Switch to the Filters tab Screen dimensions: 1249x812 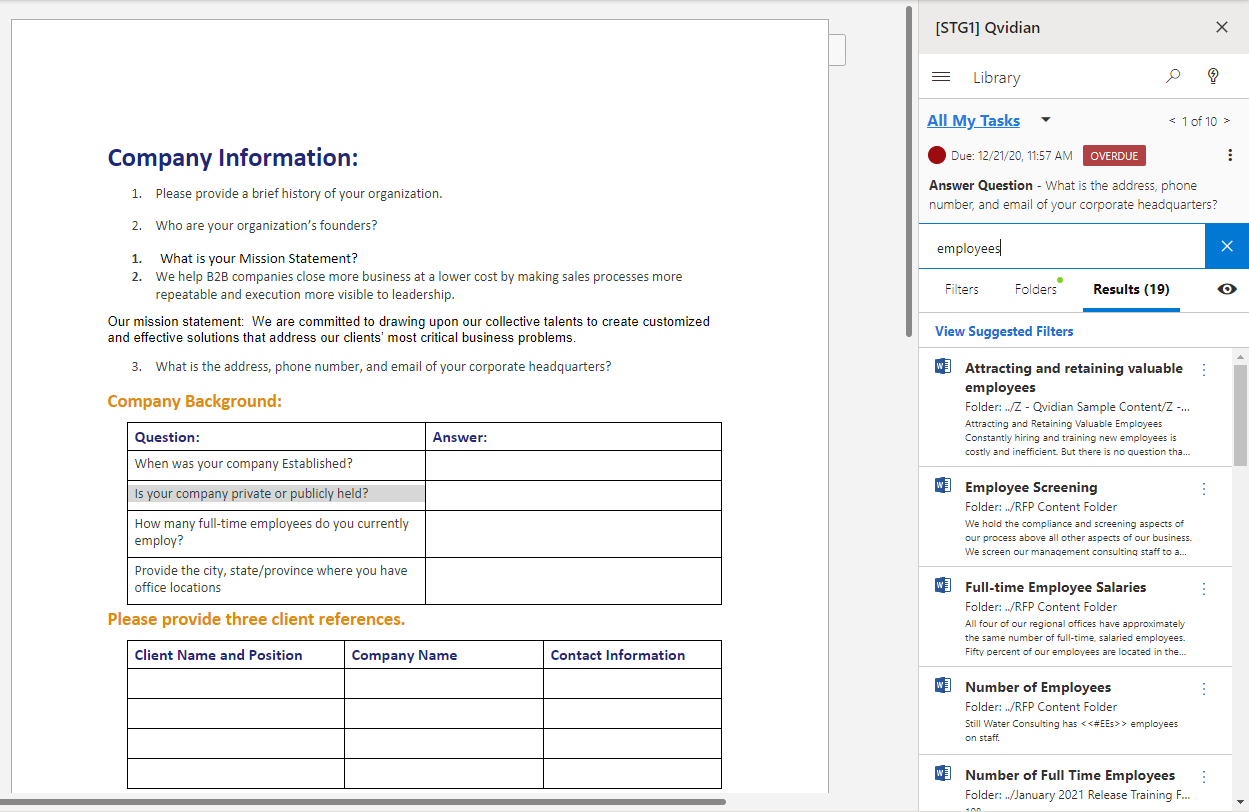pos(961,289)
